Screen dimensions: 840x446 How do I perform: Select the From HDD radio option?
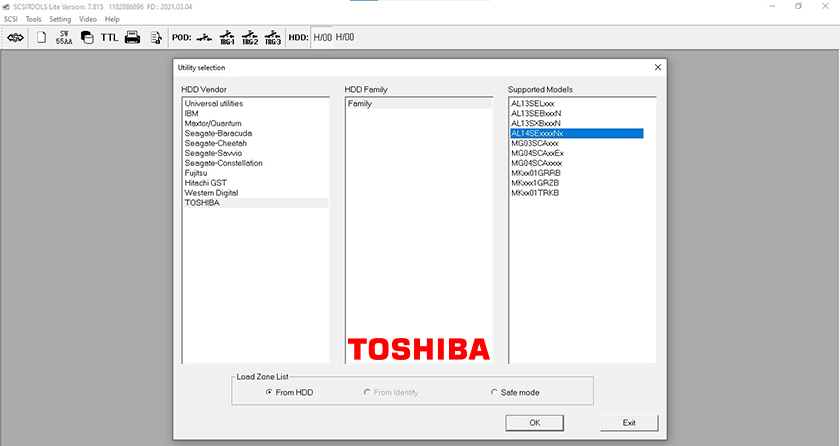tap(289, 392)
